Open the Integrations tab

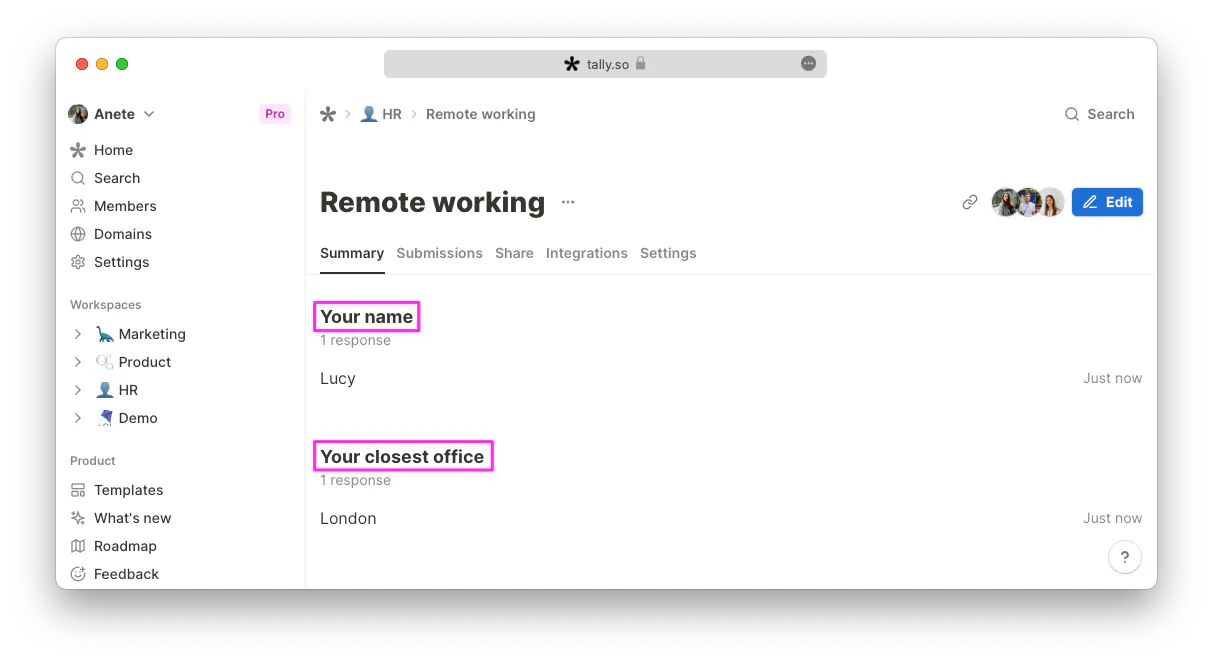click(x=587, y=254)
